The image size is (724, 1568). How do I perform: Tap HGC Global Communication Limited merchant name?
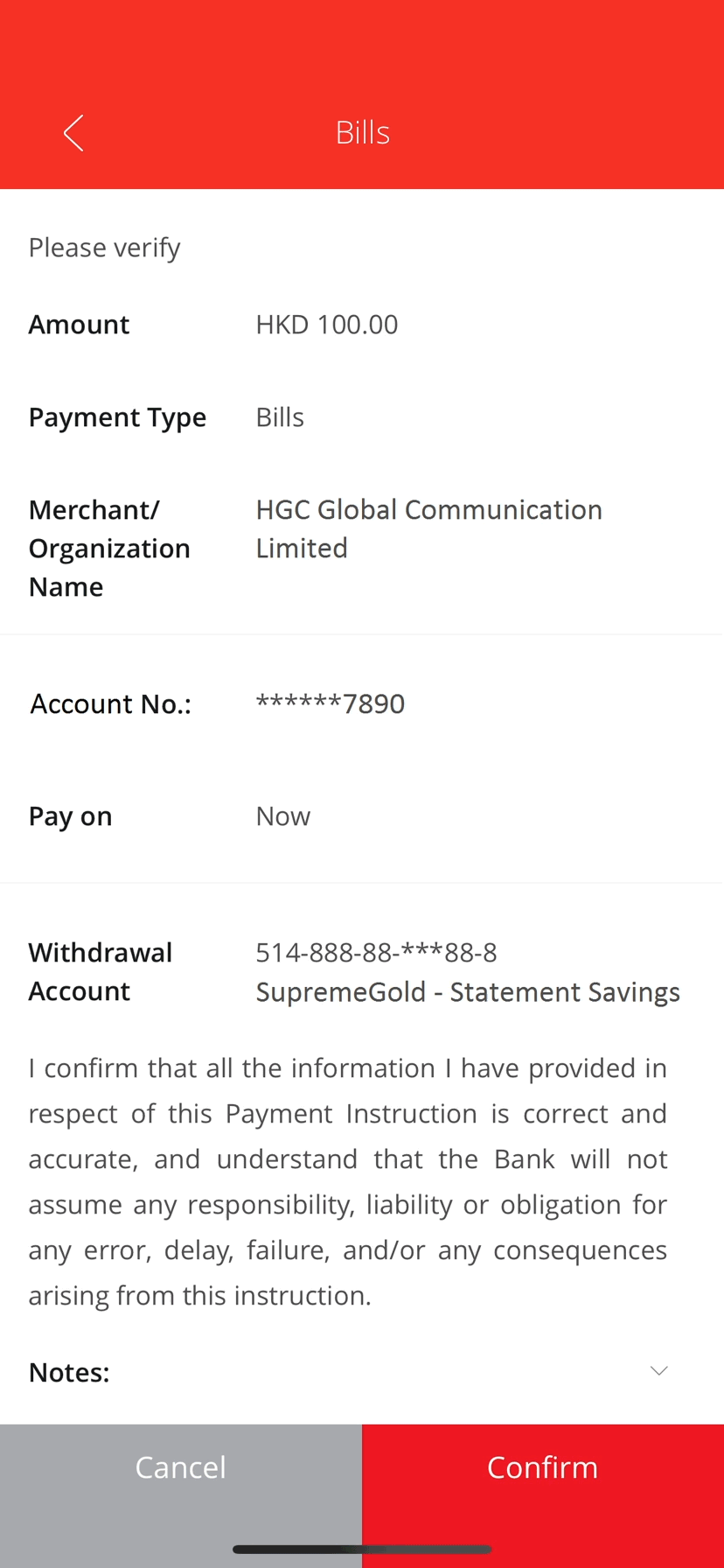(429, 528)
